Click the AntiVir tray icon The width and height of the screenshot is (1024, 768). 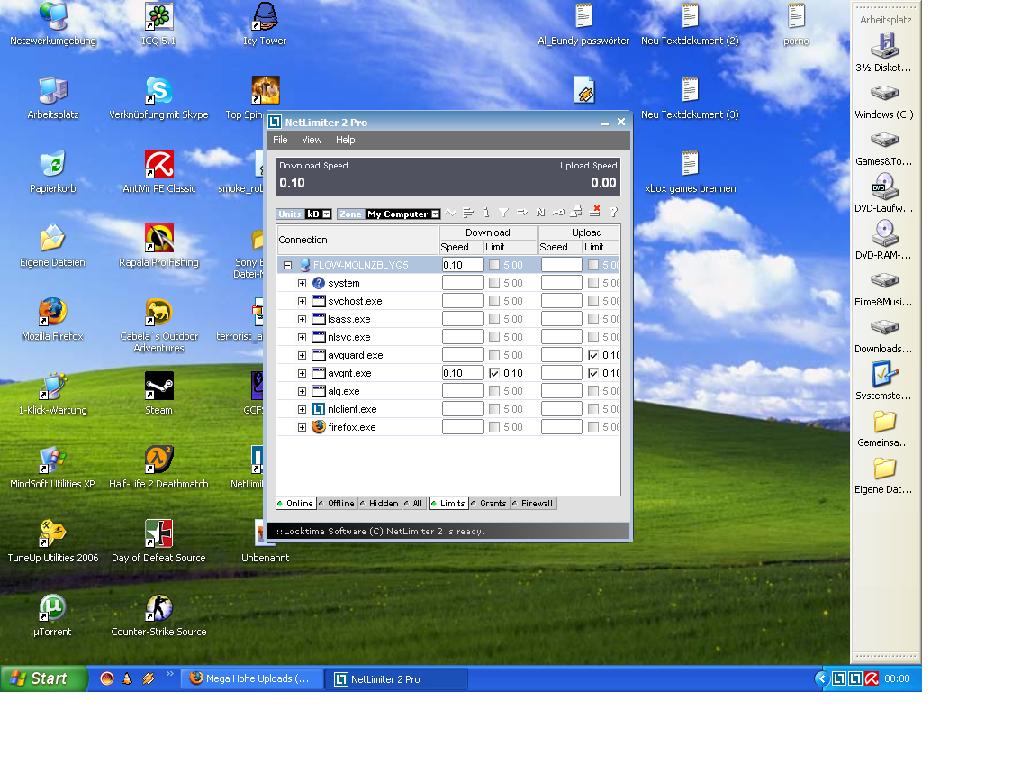872,679
